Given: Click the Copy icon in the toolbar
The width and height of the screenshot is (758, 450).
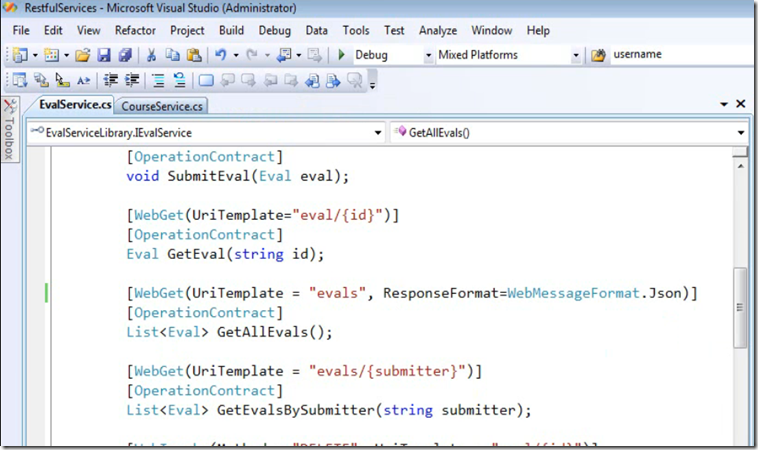Looking at the screenshot, I should pos(173,55).
